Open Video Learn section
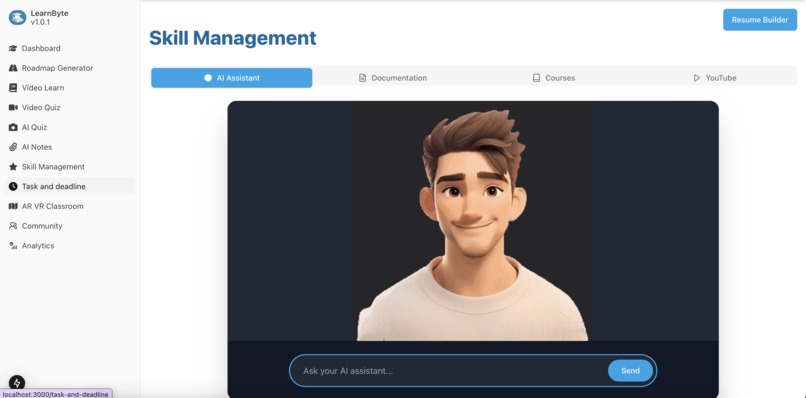The width and height of the screenshot is (806, 398). coord(70,88)
